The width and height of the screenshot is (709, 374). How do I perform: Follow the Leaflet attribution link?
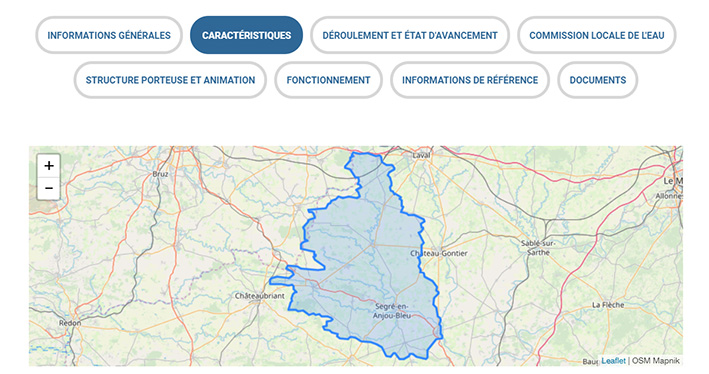pyautogui.click(x=613, y=360)
